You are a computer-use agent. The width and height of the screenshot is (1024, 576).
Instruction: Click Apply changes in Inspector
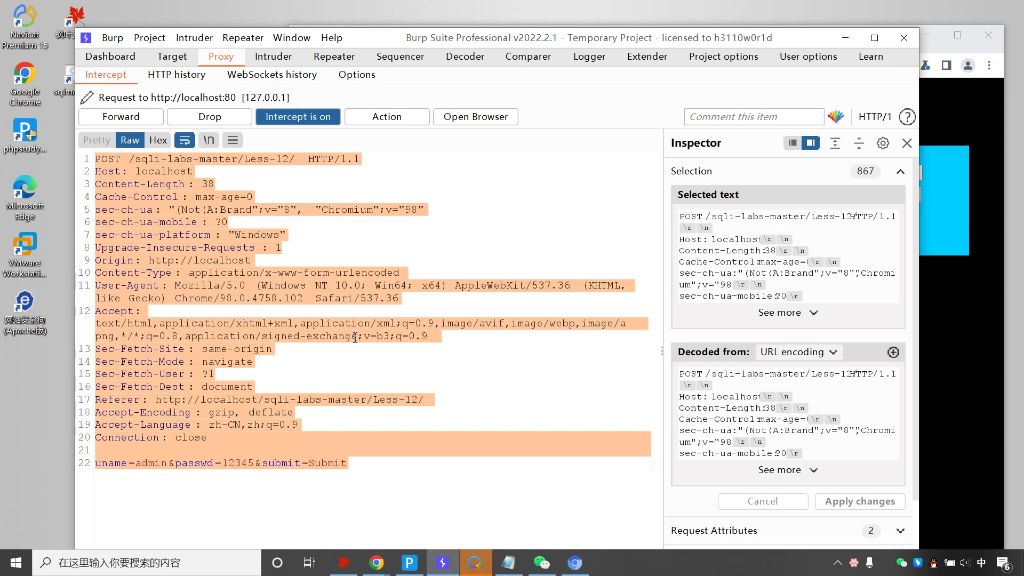(859, 502)
